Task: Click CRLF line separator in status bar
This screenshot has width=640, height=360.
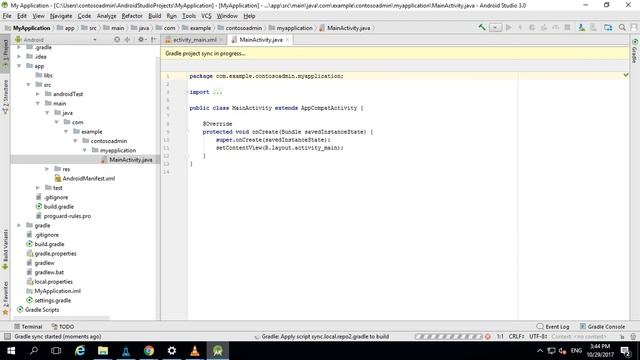Action: 516,336
